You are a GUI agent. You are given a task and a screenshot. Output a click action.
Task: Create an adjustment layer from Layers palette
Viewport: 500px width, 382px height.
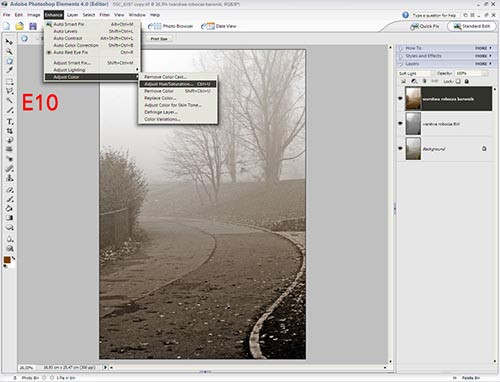414,81
